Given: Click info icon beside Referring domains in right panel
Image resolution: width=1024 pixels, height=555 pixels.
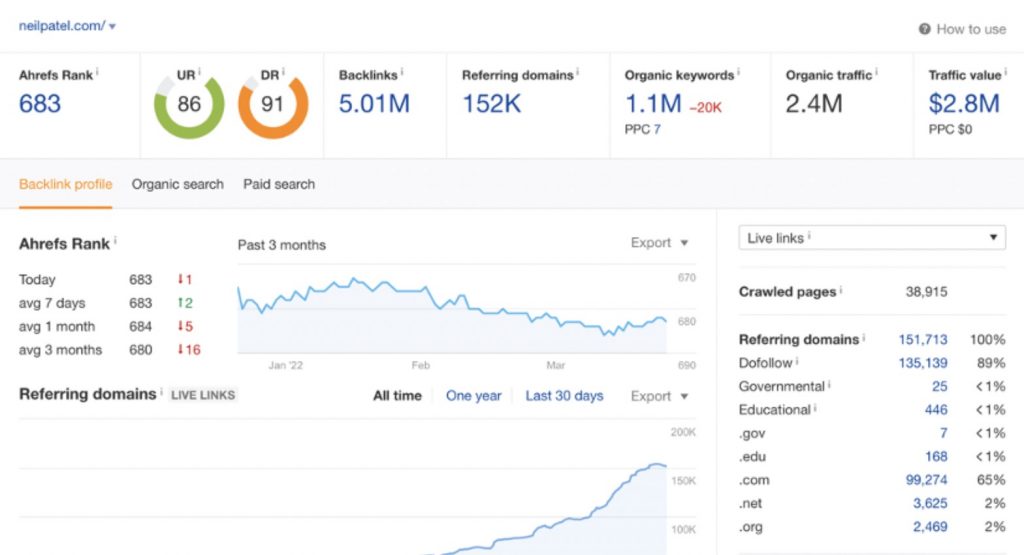Looking at the screenshot, I should coord(863,336).
